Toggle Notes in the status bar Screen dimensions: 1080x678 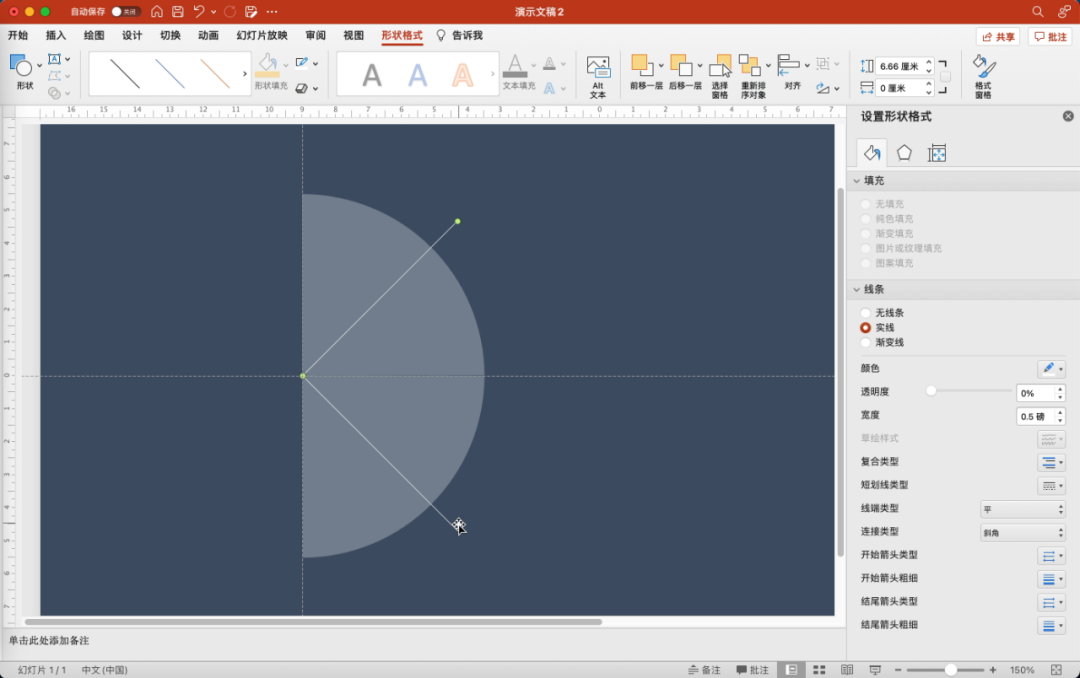704,670
